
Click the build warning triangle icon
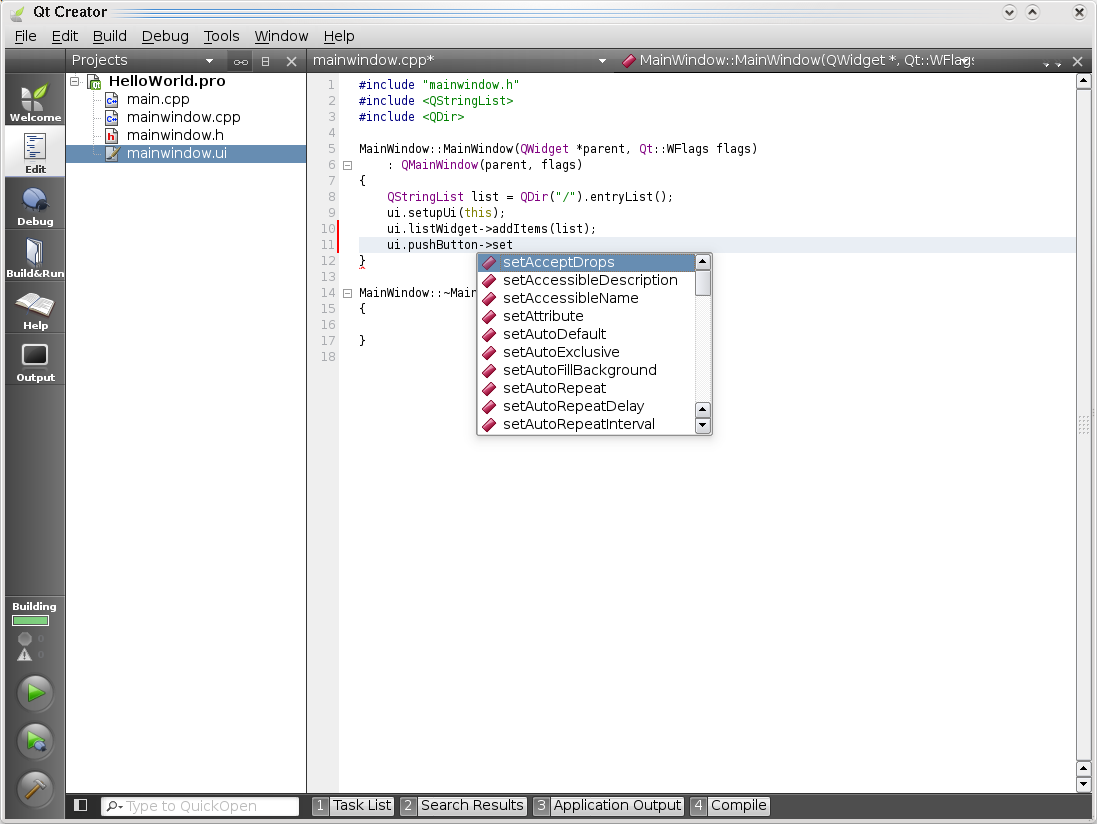[25, 655]
